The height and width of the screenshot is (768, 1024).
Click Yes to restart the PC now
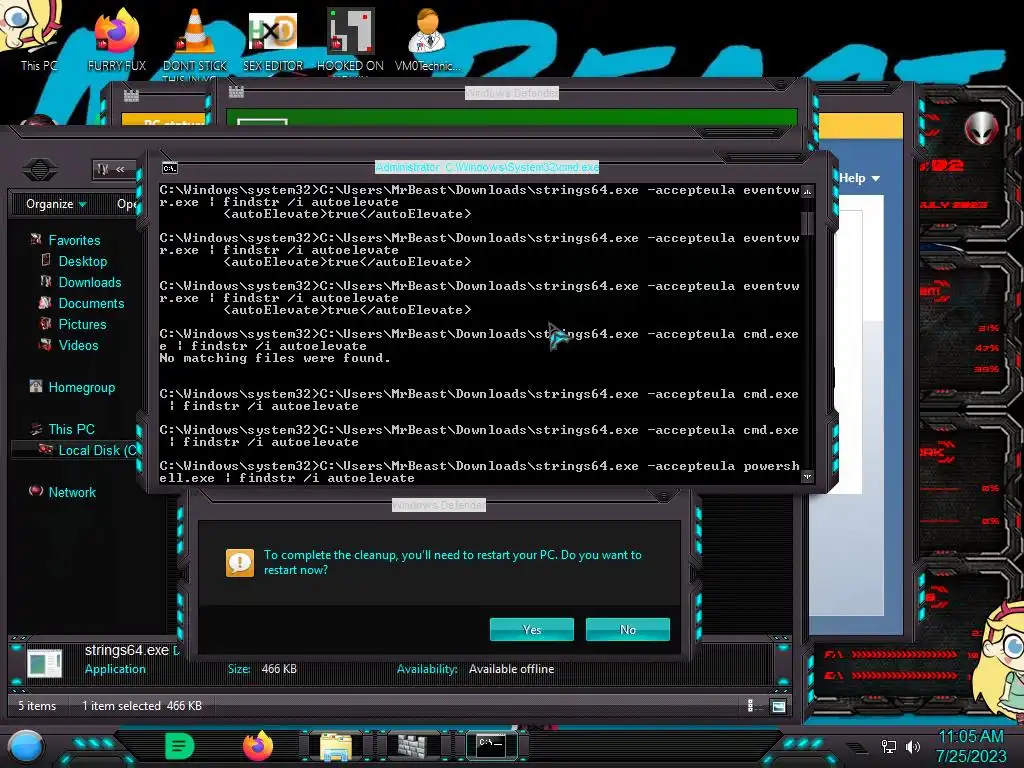click(532, 630)
